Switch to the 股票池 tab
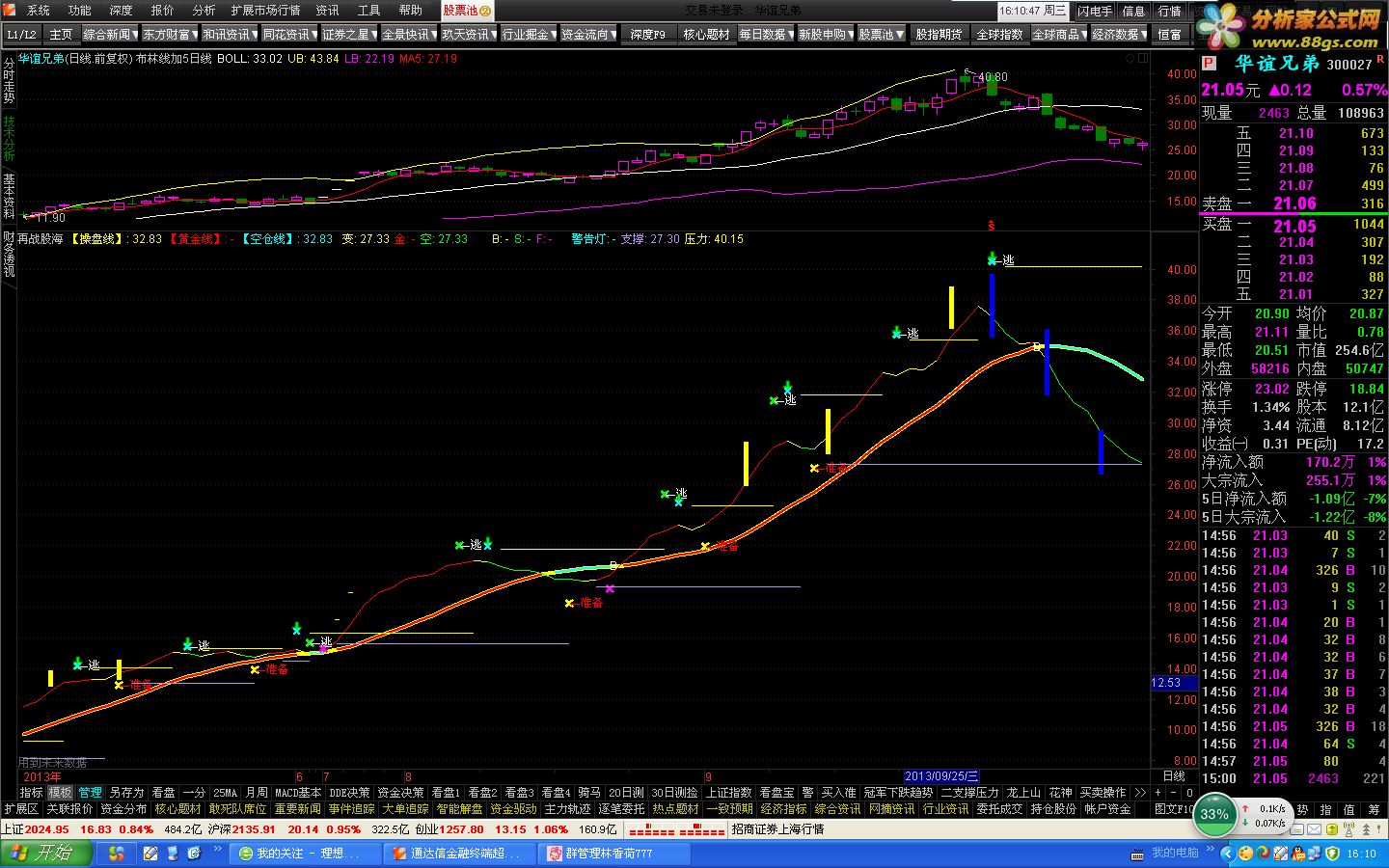 point(467,11)
